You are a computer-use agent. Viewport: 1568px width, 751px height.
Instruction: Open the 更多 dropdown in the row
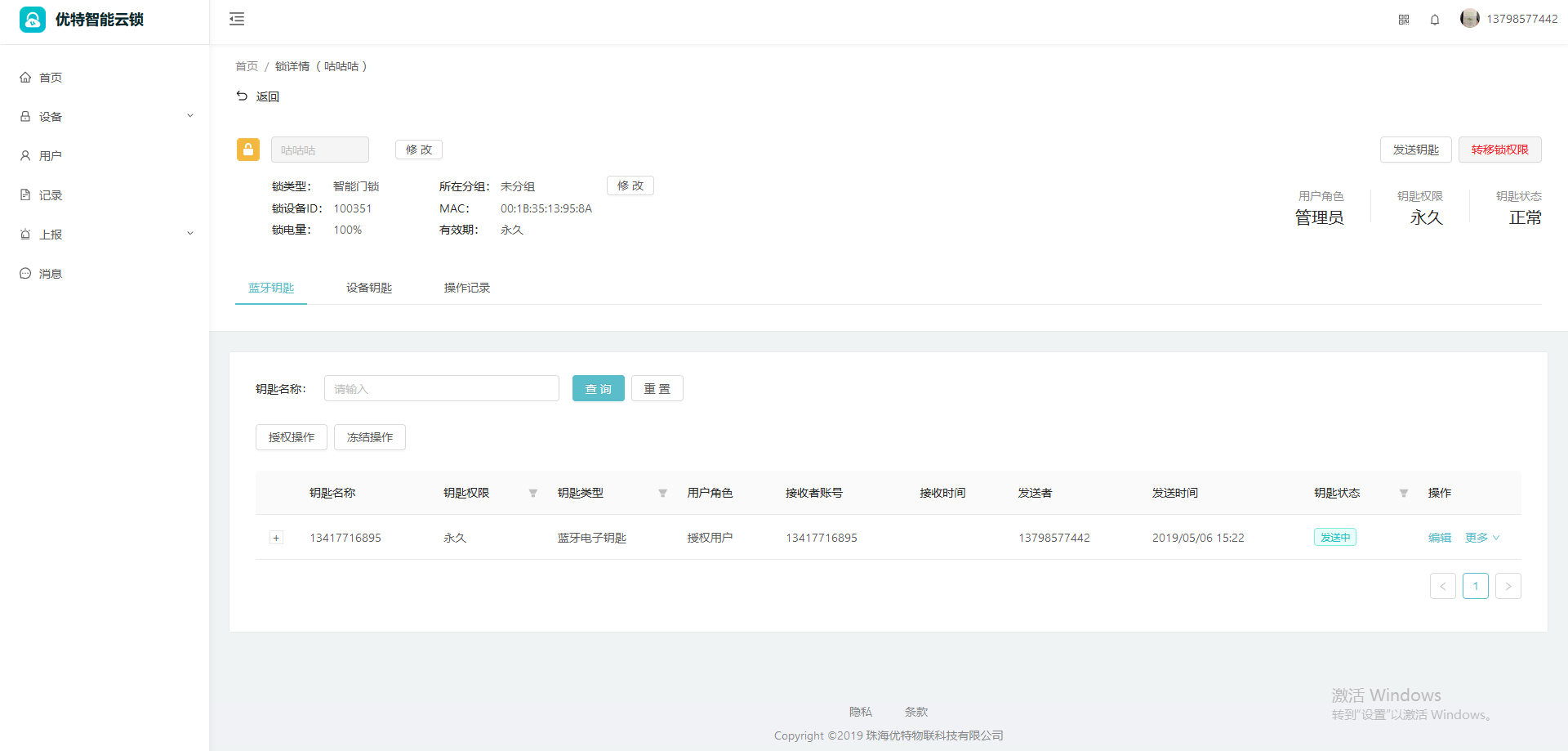point(1481,538)
